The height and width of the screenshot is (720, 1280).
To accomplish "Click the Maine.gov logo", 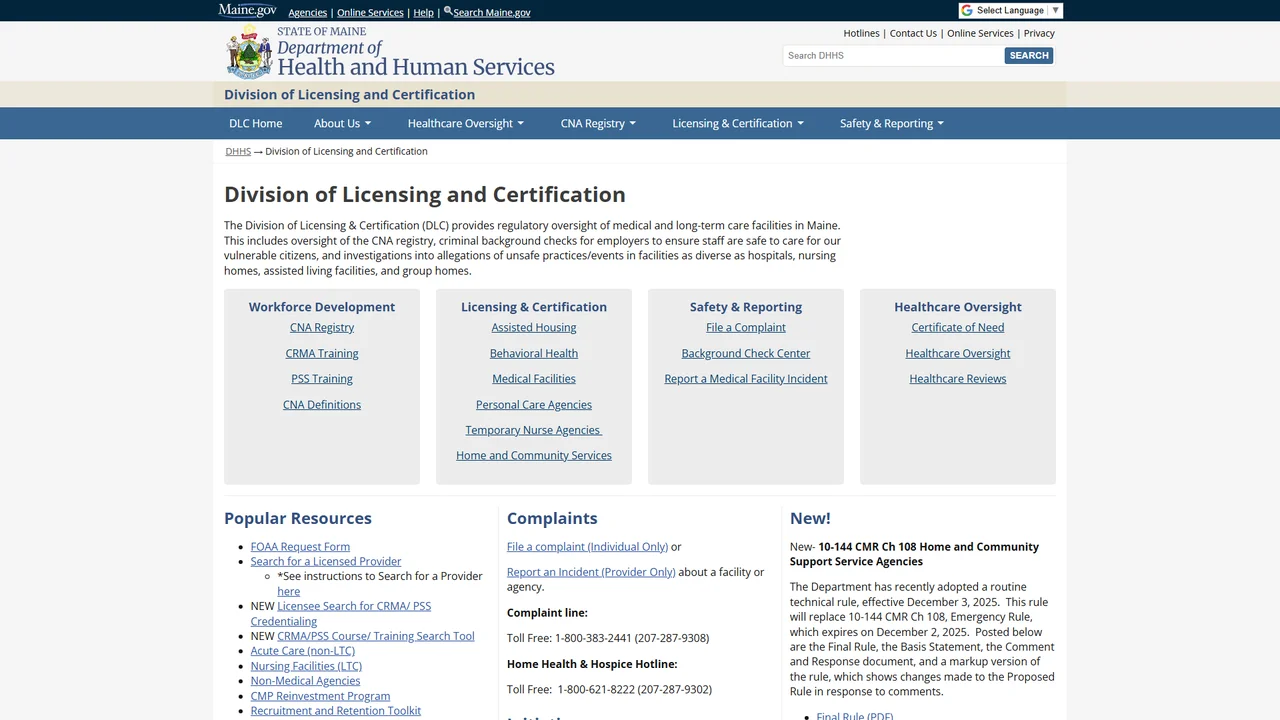I will pyautogui.click(x=247, y=10).
